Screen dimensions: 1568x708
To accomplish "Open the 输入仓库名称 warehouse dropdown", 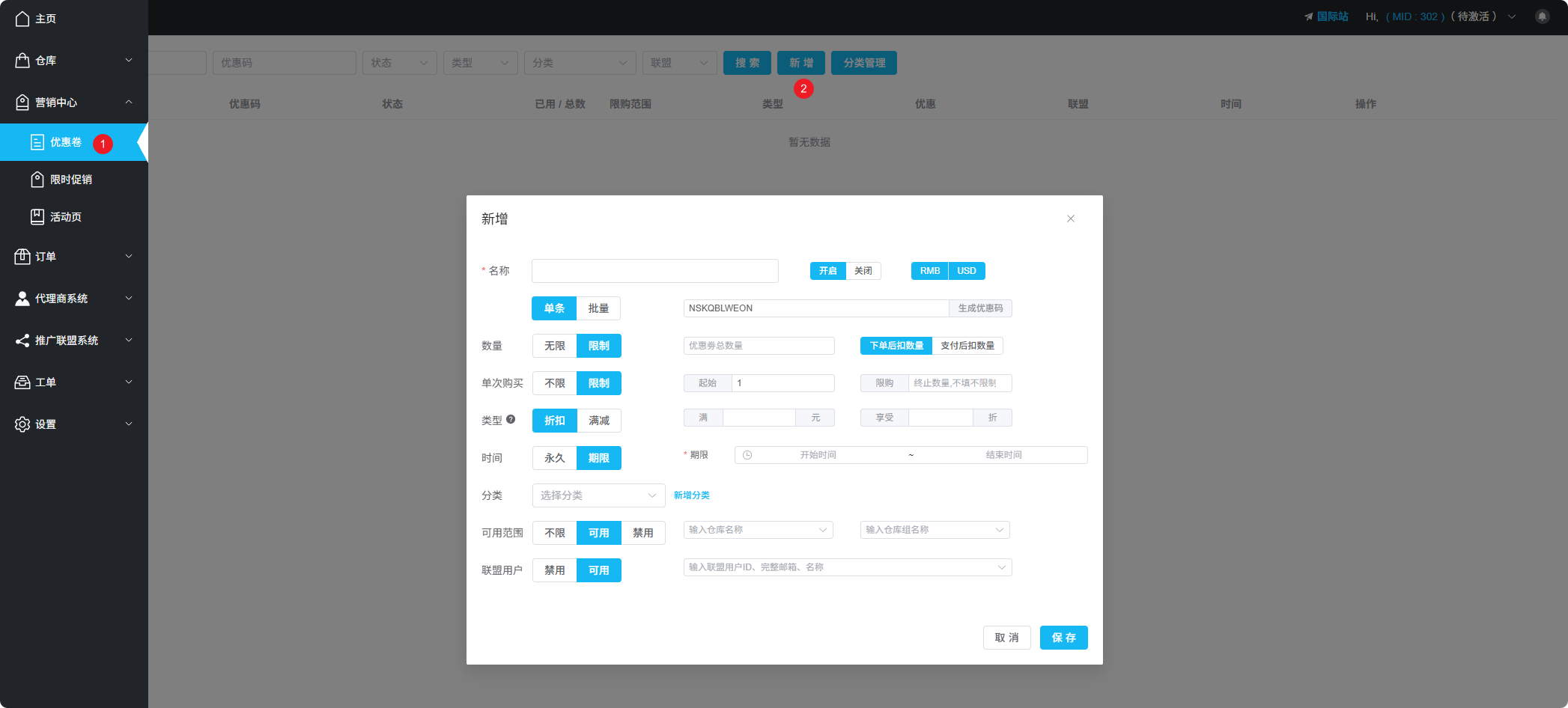I will [x=757, y=529].
